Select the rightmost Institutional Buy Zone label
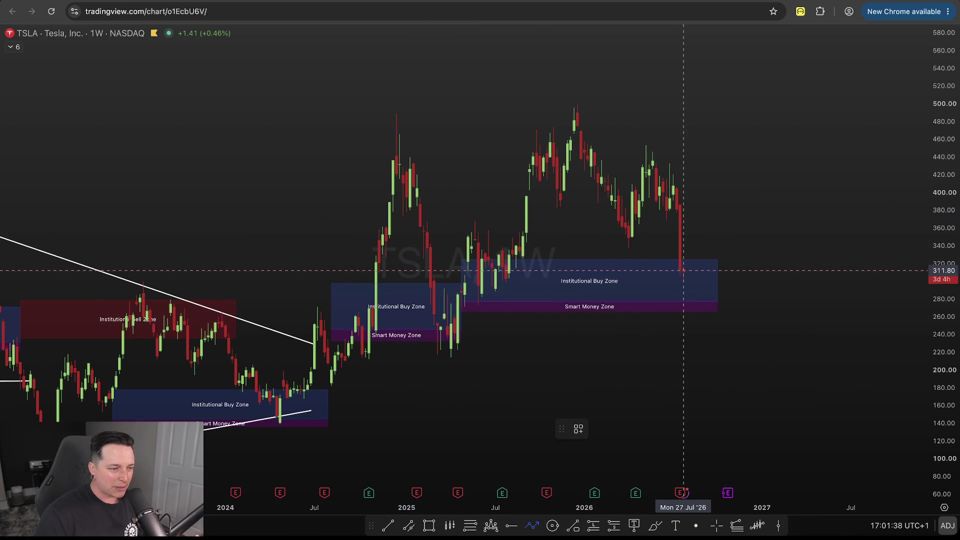Viewport: 960px width, 540px height. (x=589, y=281)
